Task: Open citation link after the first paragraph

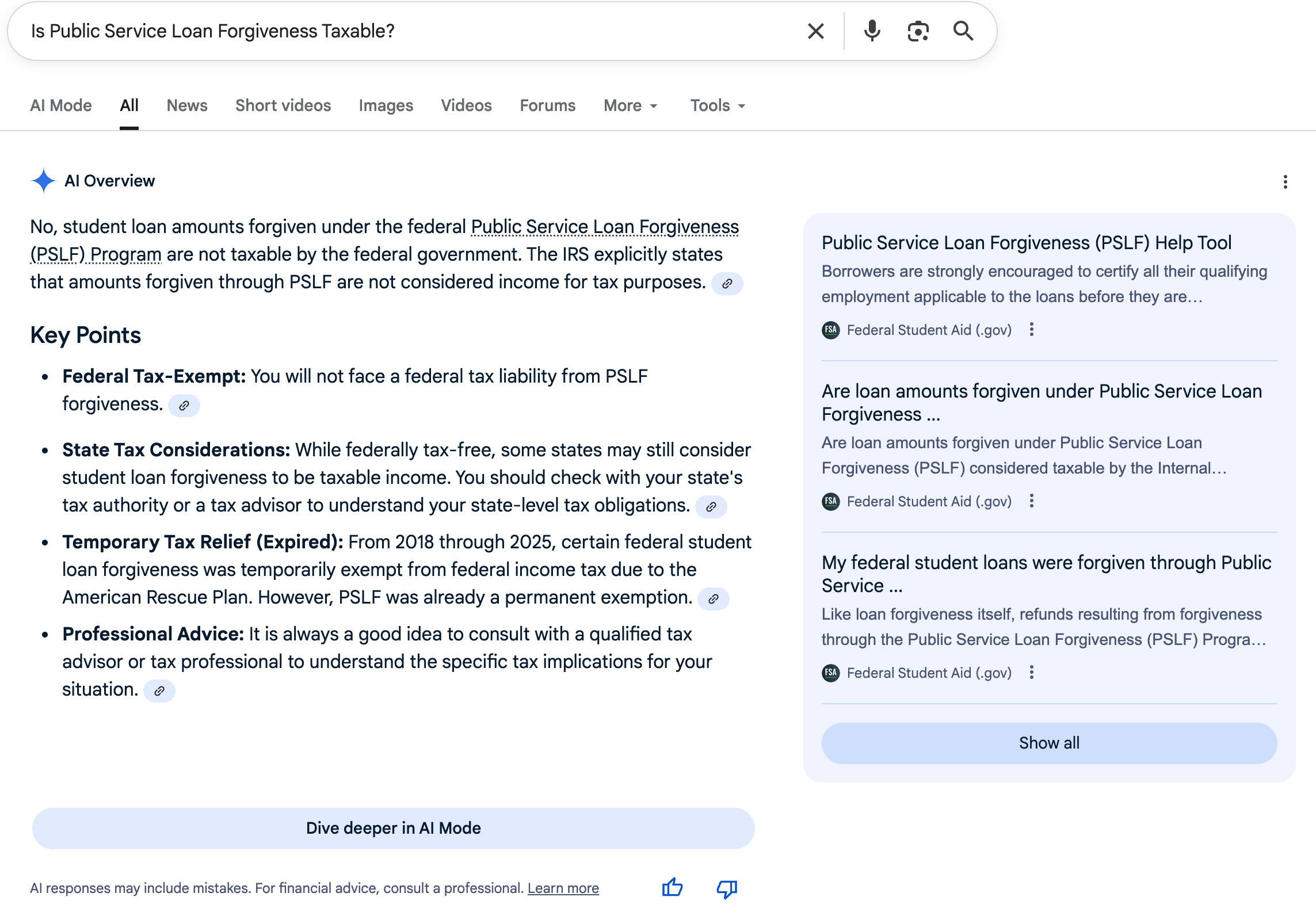Action: 728,284
